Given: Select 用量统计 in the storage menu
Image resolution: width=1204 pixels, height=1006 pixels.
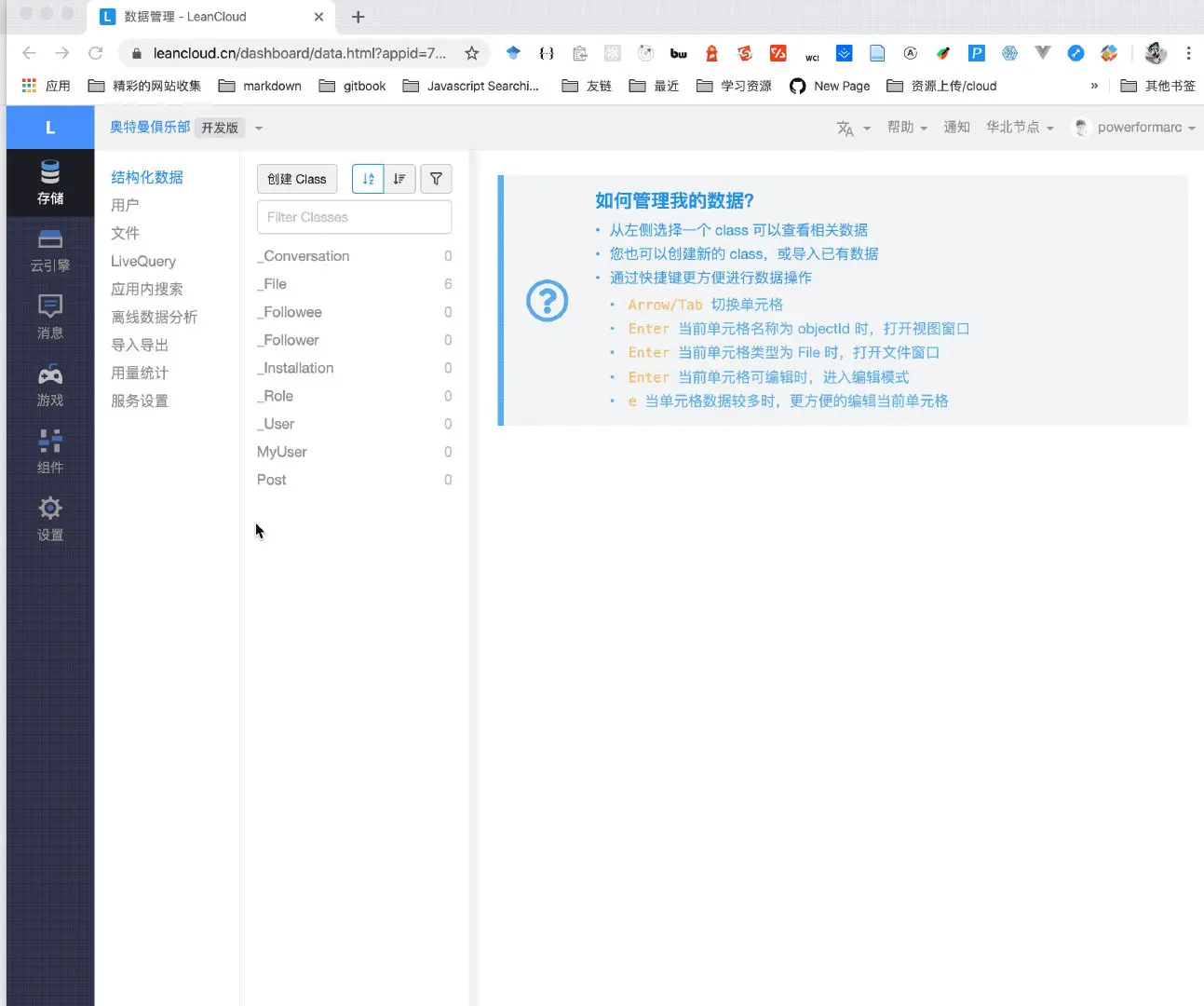Looking at the screenshot, I should click(x=140, y=373).
